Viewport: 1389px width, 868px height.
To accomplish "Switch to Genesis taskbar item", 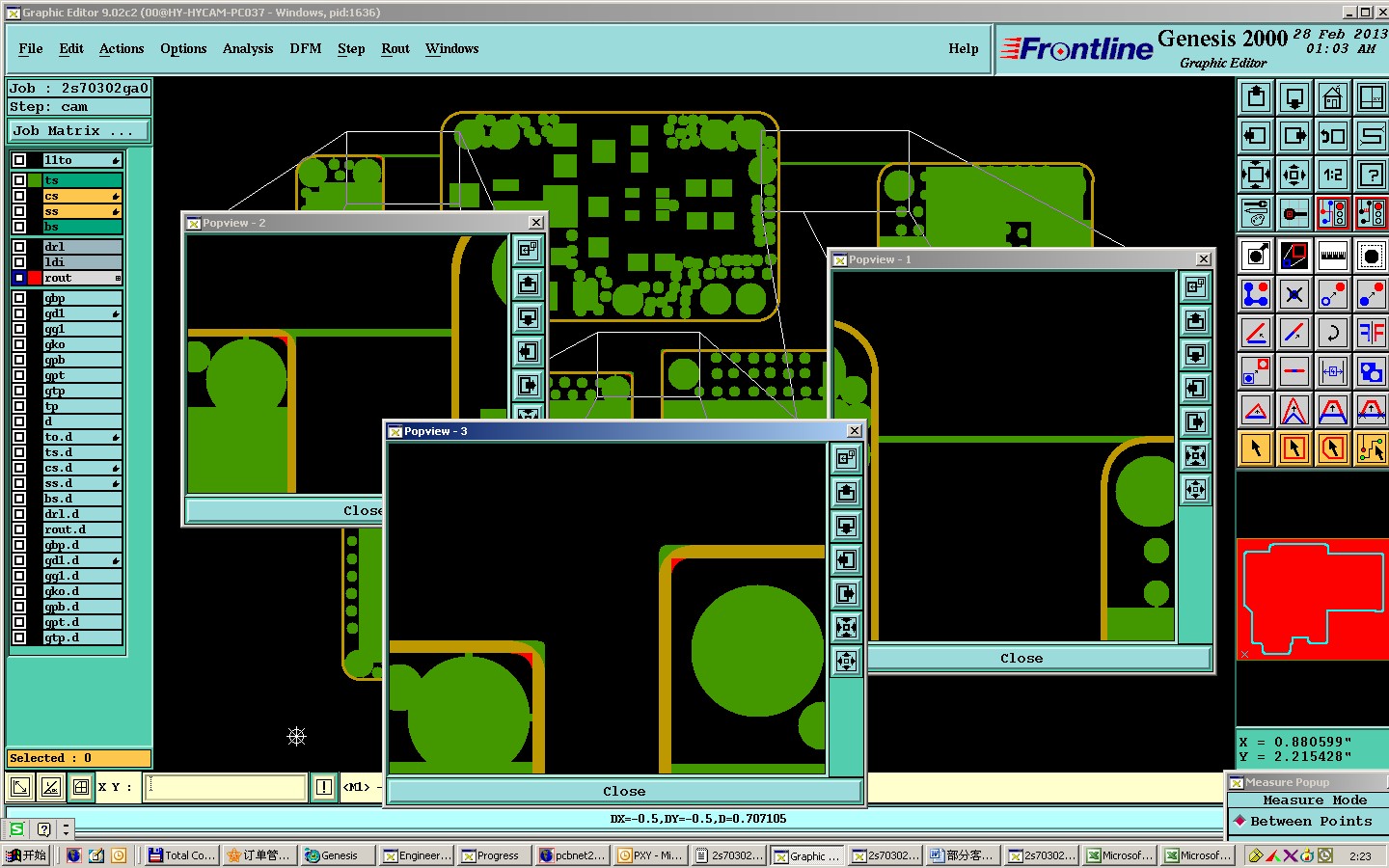I will click(338, 855).
